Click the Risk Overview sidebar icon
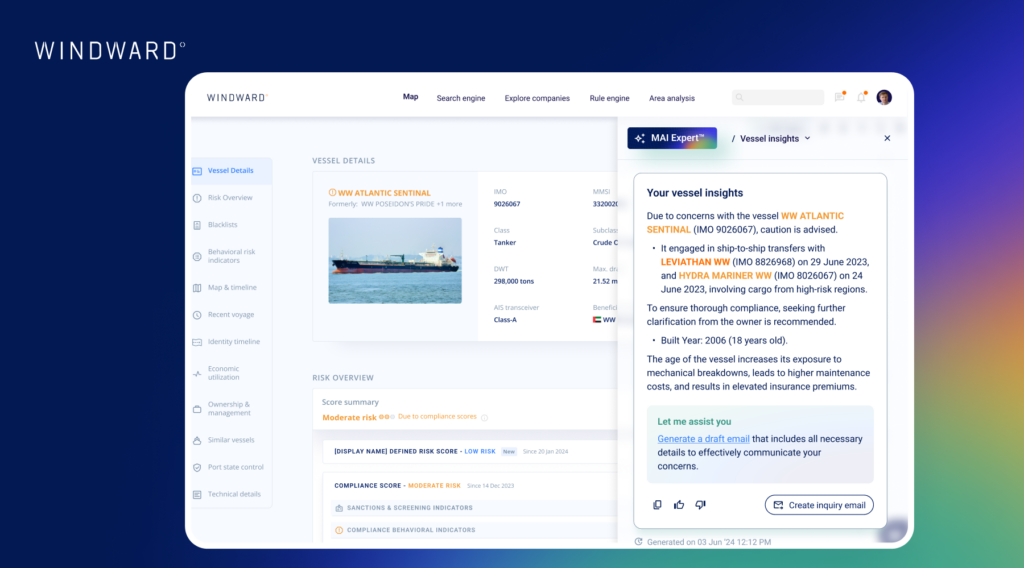Viewport: 1024px width, 568px height. 197,198
